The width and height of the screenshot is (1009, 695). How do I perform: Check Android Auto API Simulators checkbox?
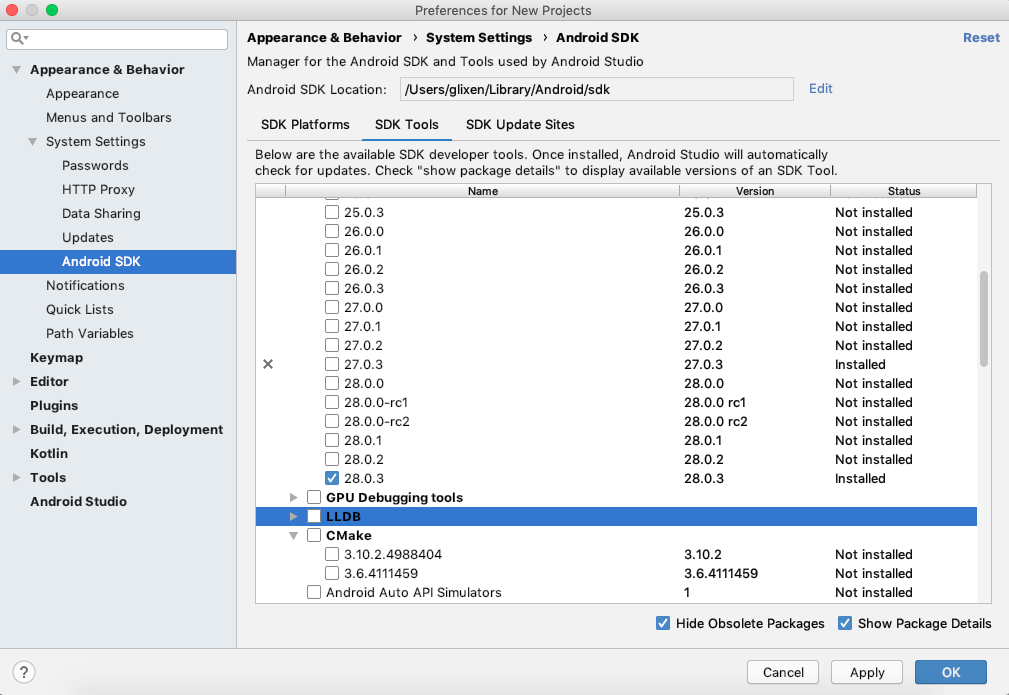click(x=314, y=592)
